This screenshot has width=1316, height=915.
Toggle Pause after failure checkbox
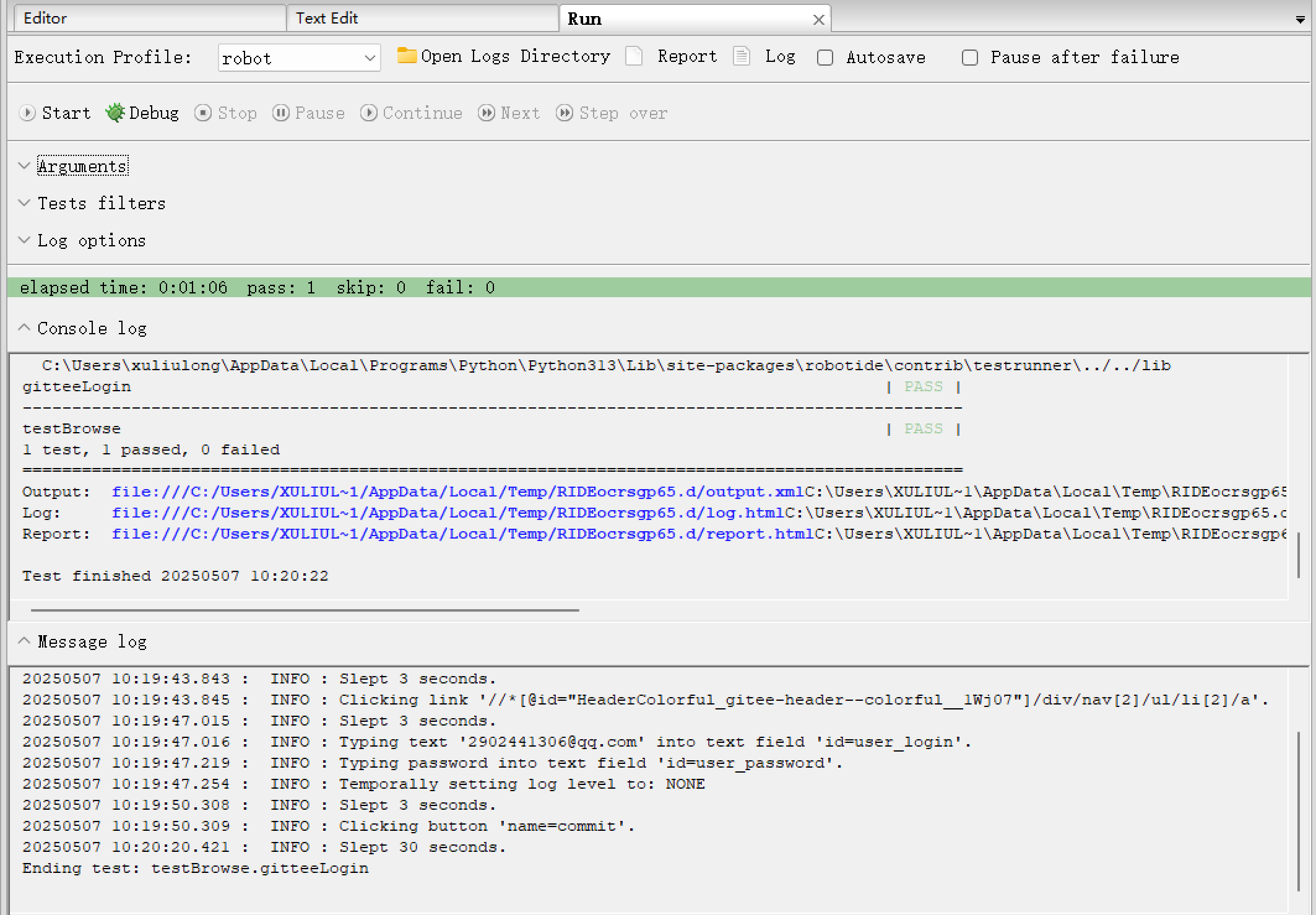[970, 58]
